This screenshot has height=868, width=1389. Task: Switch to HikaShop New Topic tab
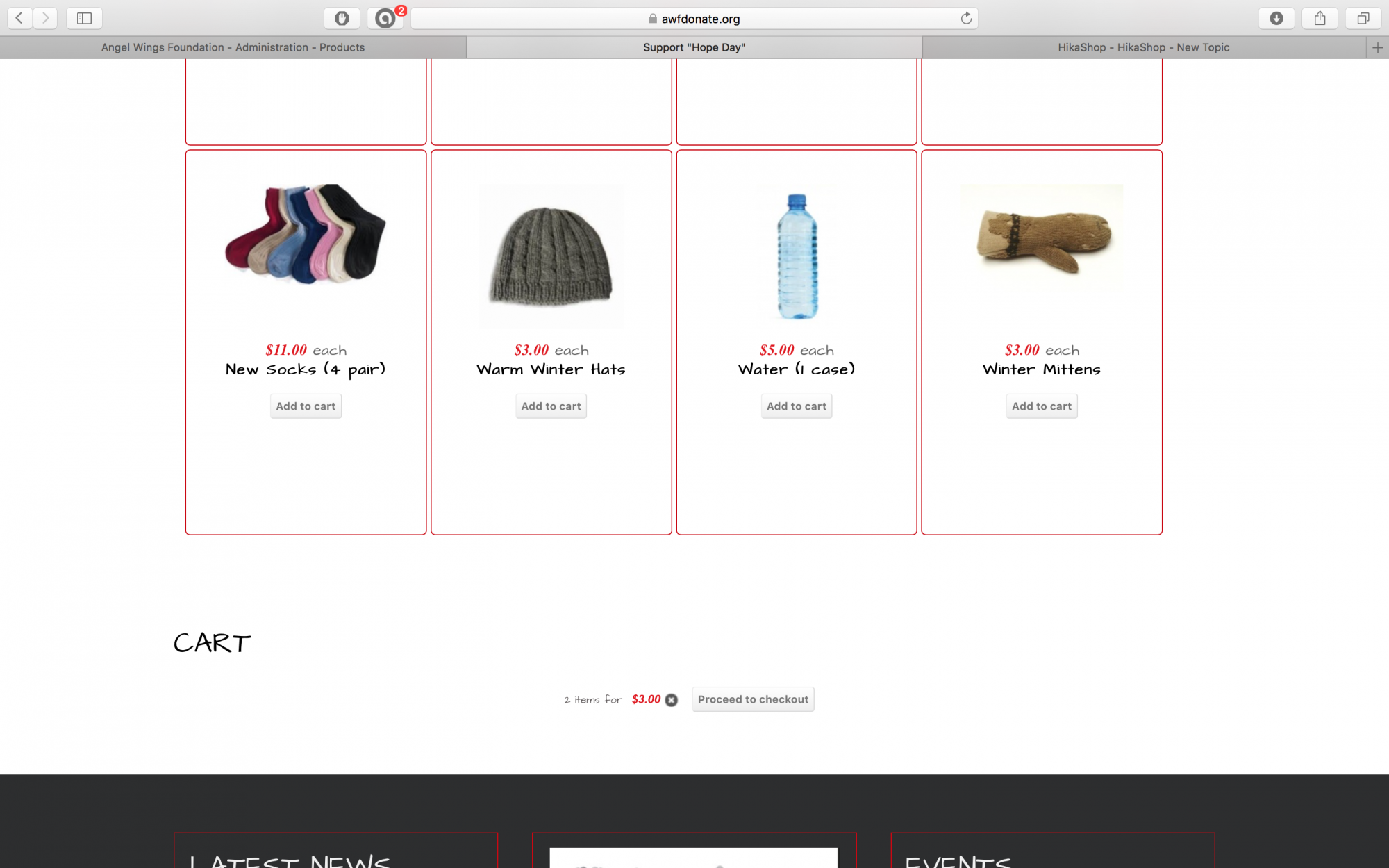1144,47
